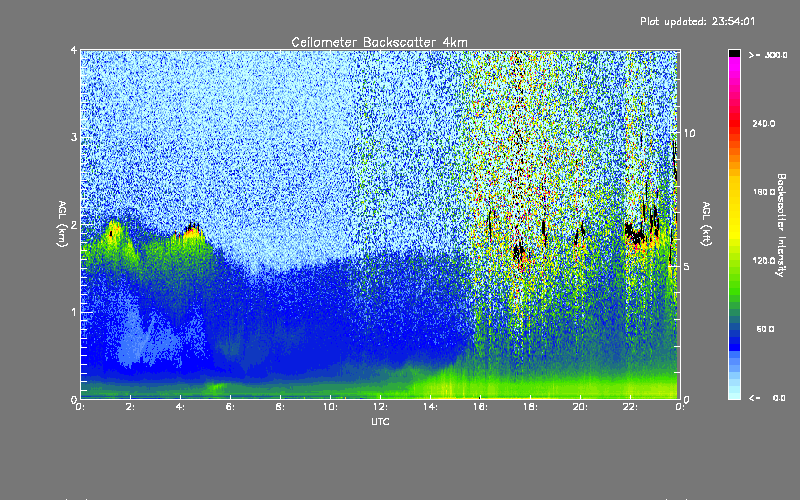Select the 'UTC' time axis label
Screen dimensions: 800x500
click(380, 421)
